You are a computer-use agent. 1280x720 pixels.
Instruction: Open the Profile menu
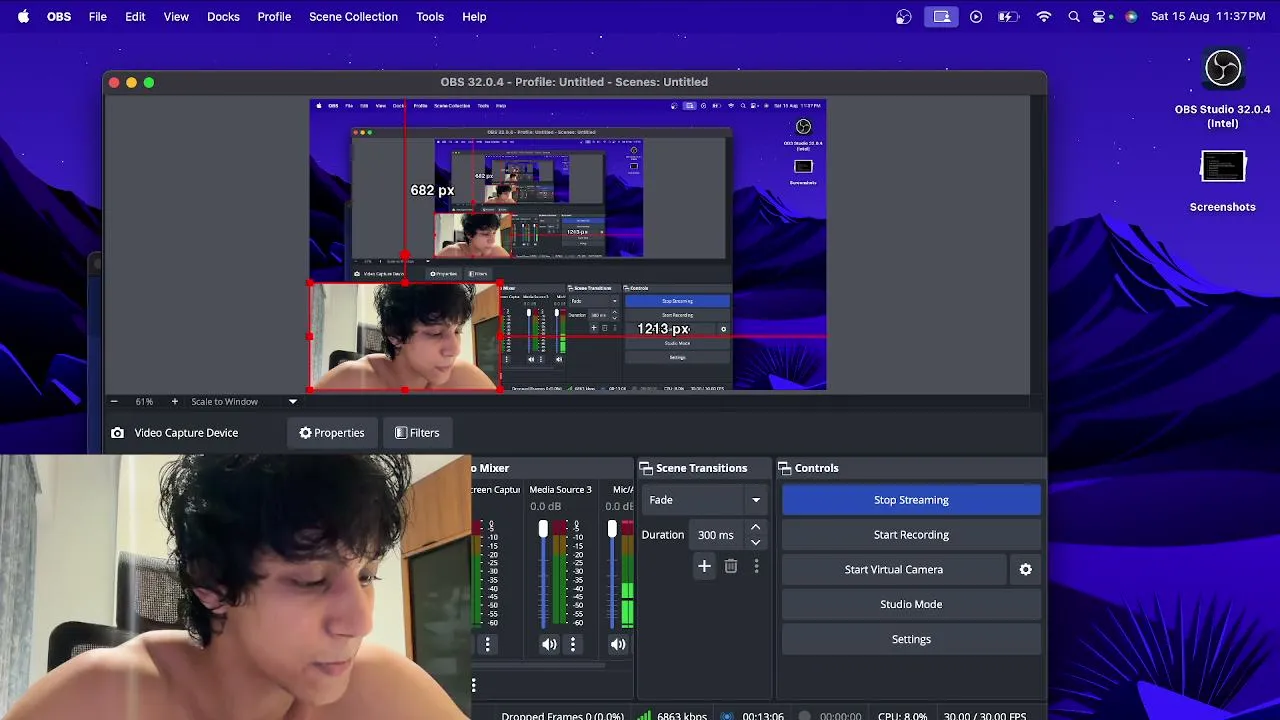(274, 16)
